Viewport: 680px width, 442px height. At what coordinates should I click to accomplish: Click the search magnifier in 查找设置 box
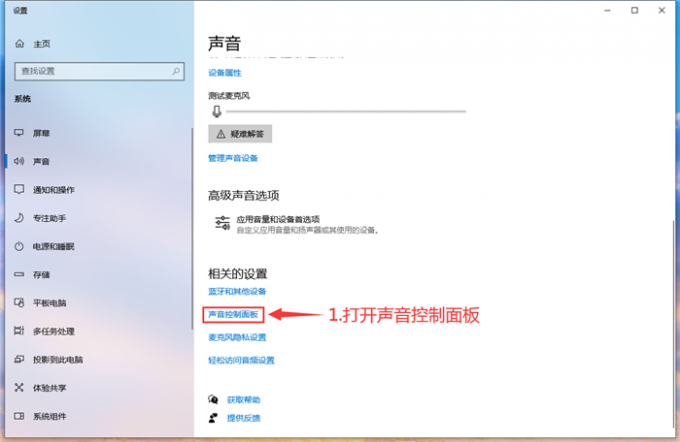pos(176,71)
